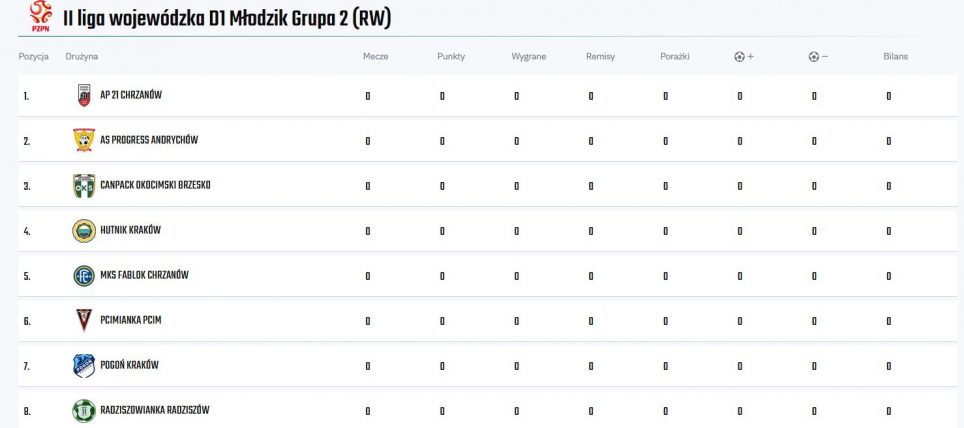Open the Hutnik Kraków team link

pyautogui.click(x=130, y=231)
